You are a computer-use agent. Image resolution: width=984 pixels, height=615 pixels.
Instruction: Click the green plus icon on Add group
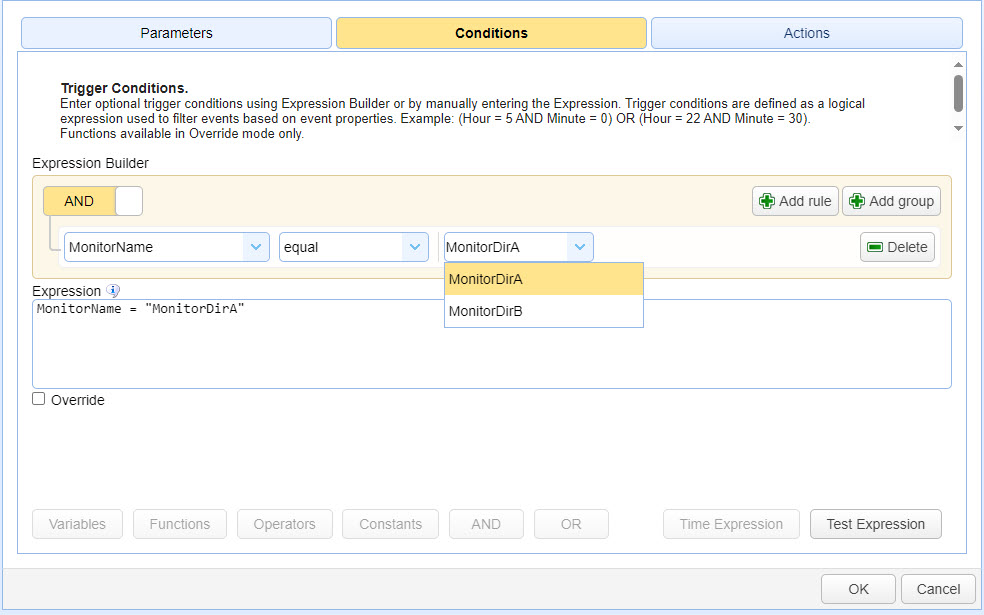coord(857,201)
